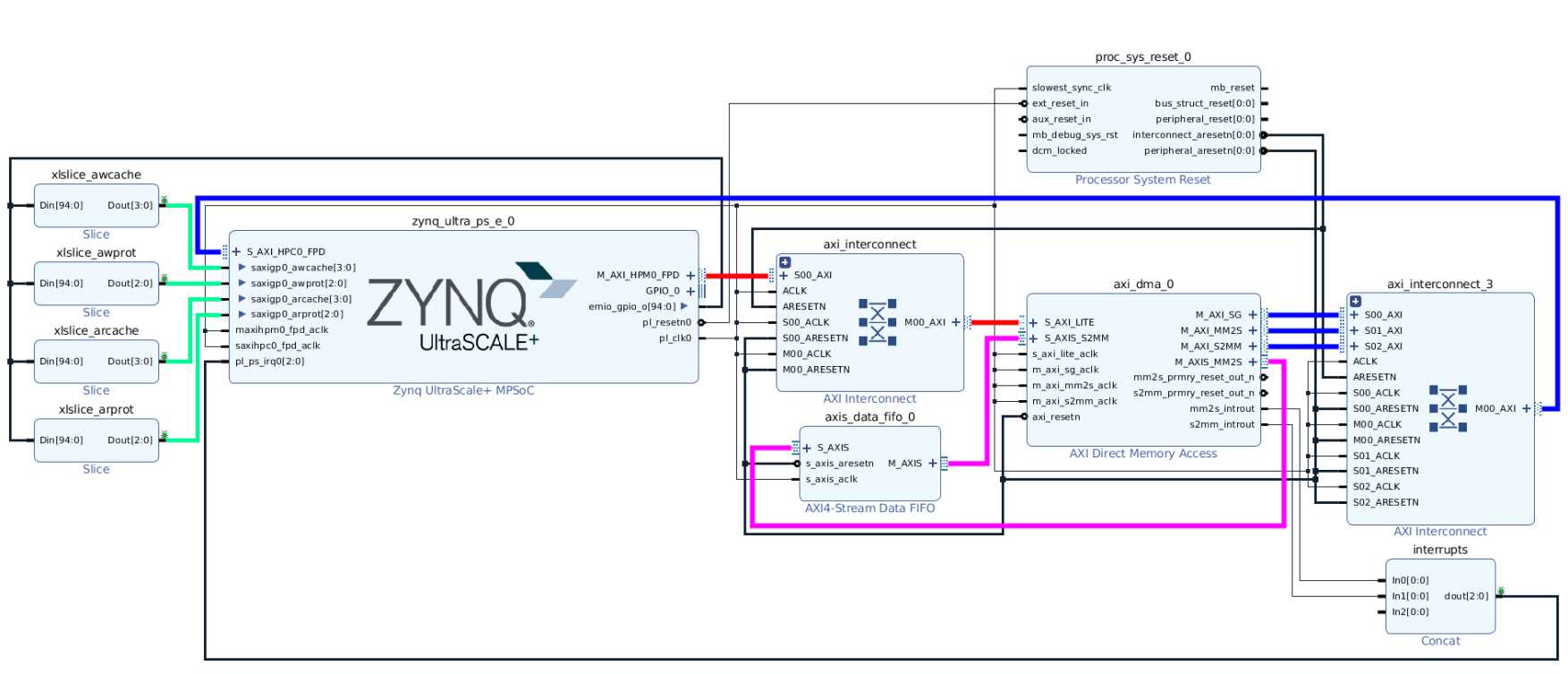
Task: Click the ext_reset_in pin on proc_sys_reset_0
Action: (1022, 104)
